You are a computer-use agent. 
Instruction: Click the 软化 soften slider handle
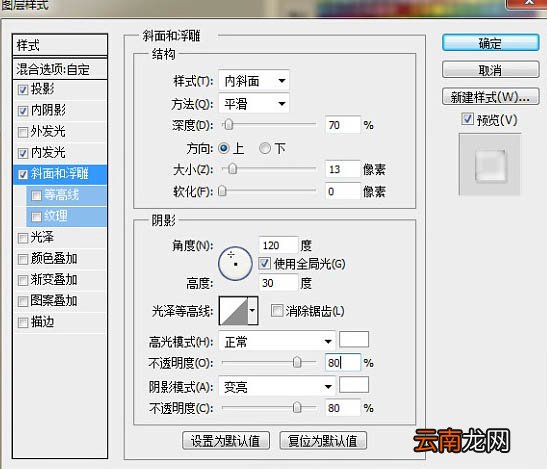point(222,191)
